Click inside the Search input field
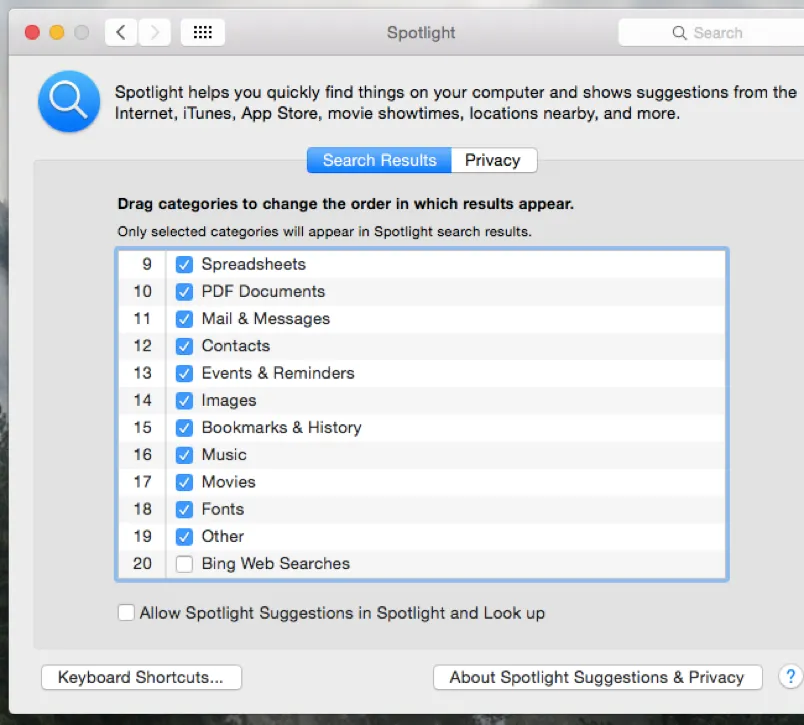The height and width of the screenshot is (725, 804). (730, 32)
